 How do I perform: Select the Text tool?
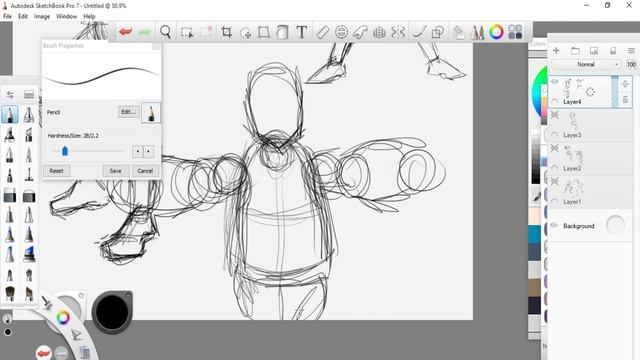[302, 32]
